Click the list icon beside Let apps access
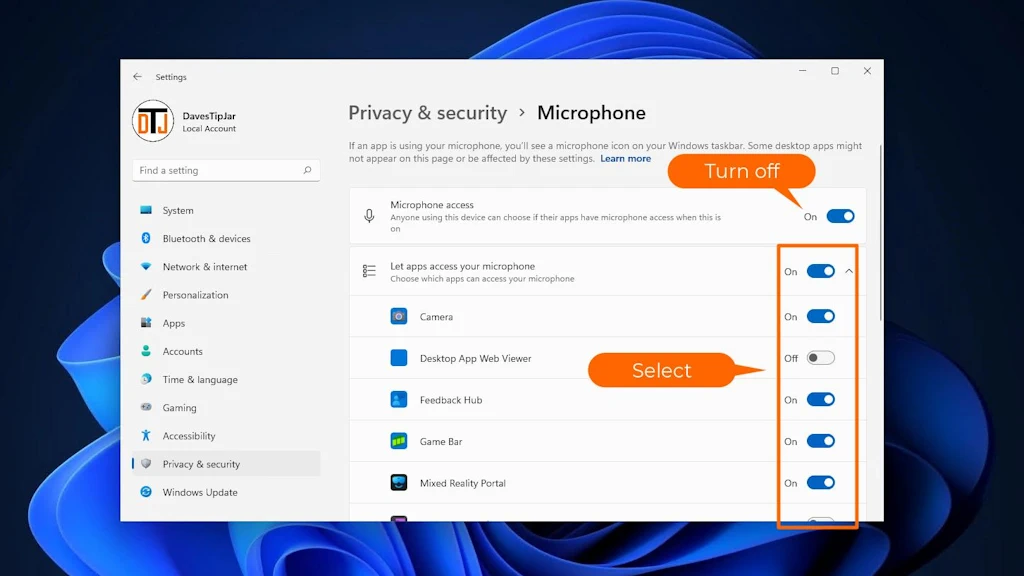 click(369, 271)
